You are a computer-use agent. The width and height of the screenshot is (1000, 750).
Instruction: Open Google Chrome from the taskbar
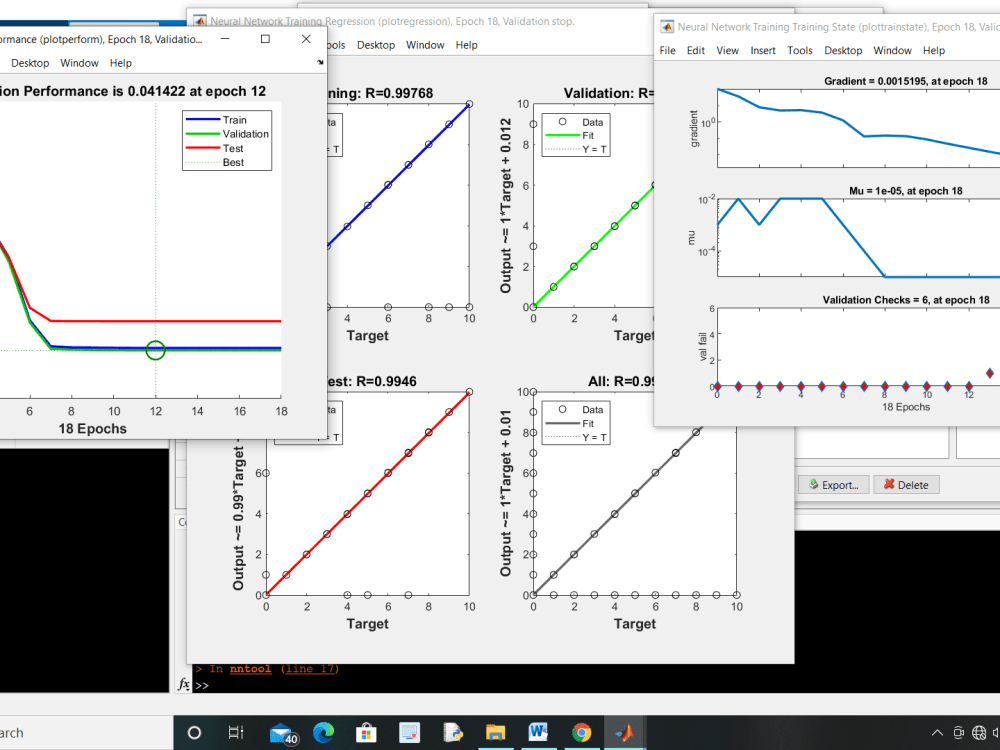click(581, 732)
